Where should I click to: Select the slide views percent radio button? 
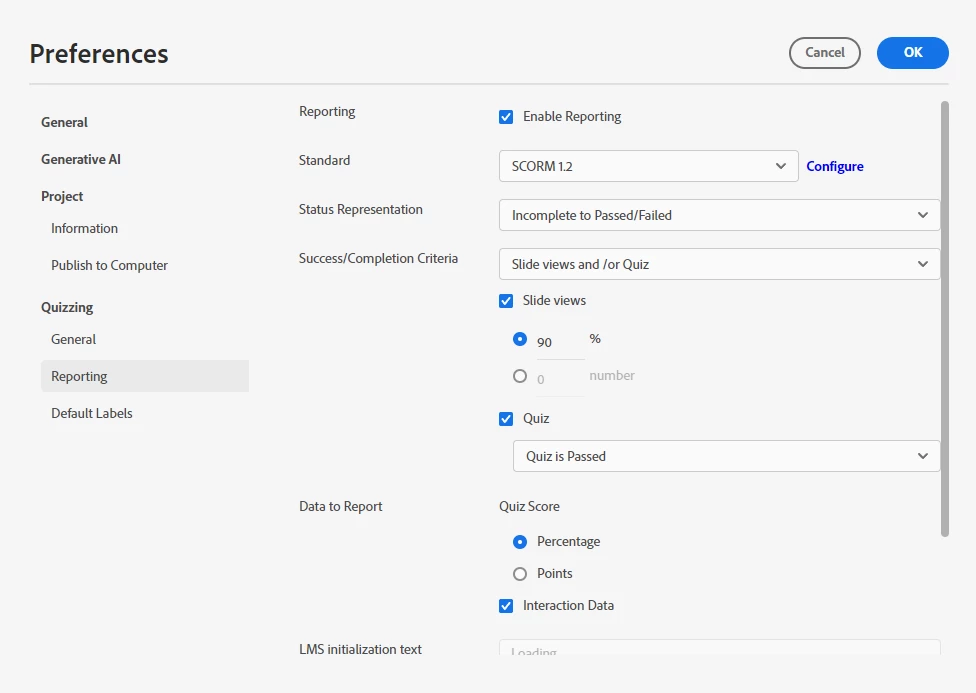(x=520, y=340)
